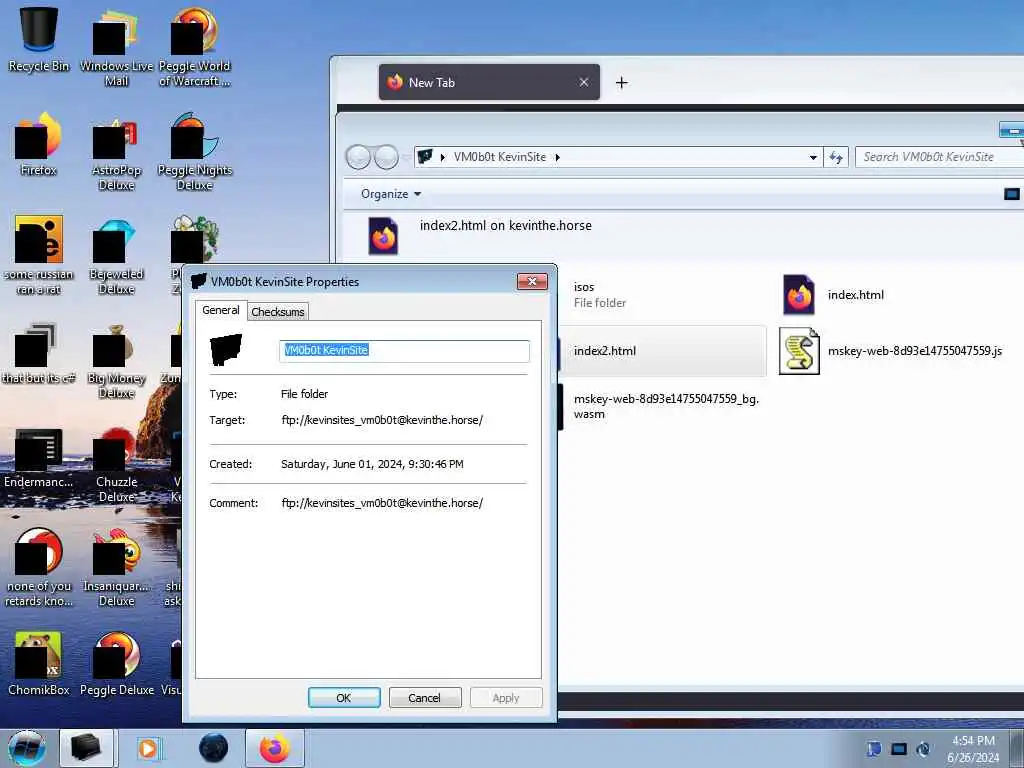
Task: Click the network tray icon
Action: [899, 749]
